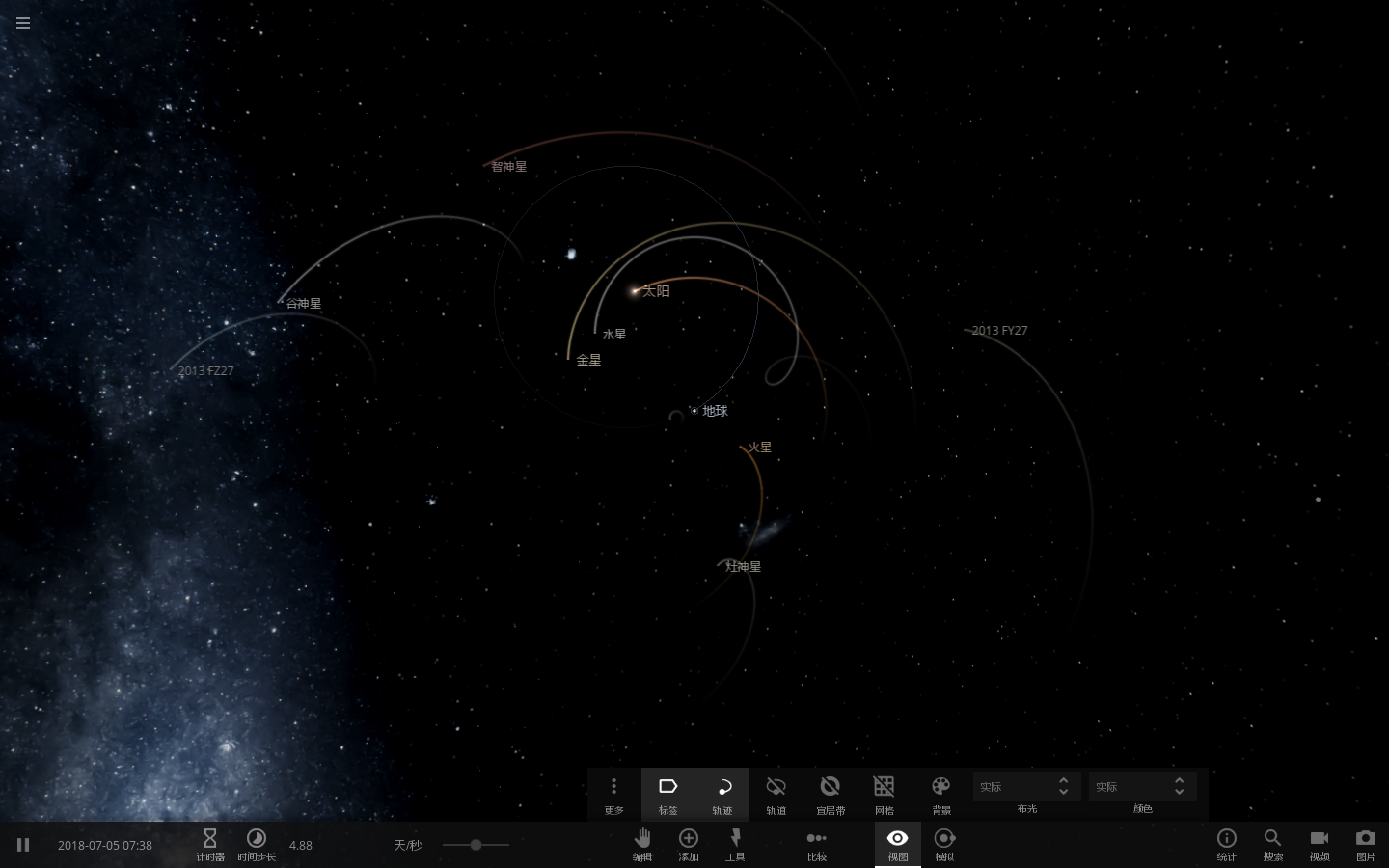1389x868 pixels.
Task: Open the 工具 tools panel
Action: pyautogui.click(x=735, y=844)
